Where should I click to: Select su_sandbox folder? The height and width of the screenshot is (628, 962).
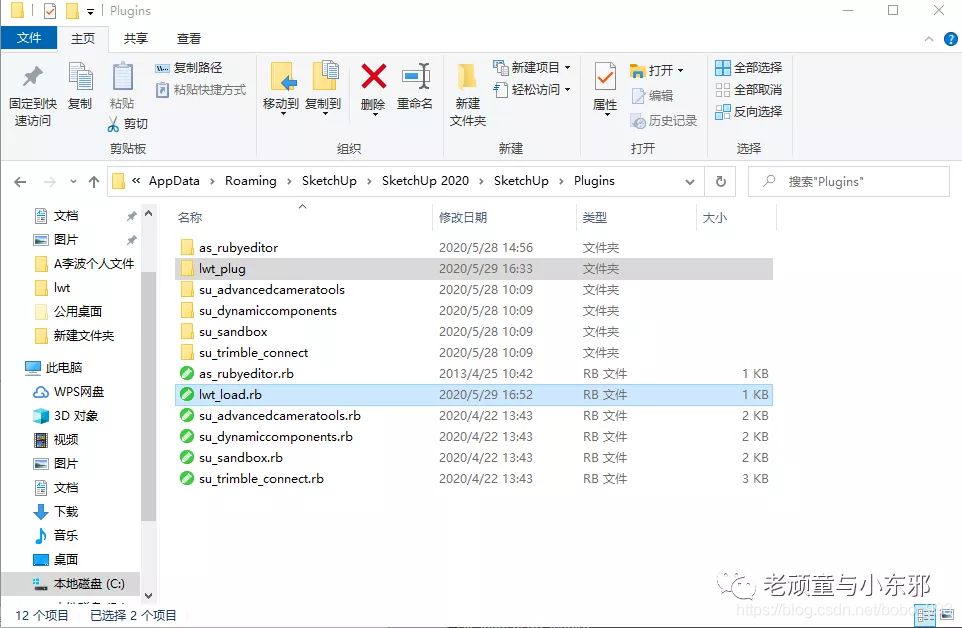coord(474,332)
